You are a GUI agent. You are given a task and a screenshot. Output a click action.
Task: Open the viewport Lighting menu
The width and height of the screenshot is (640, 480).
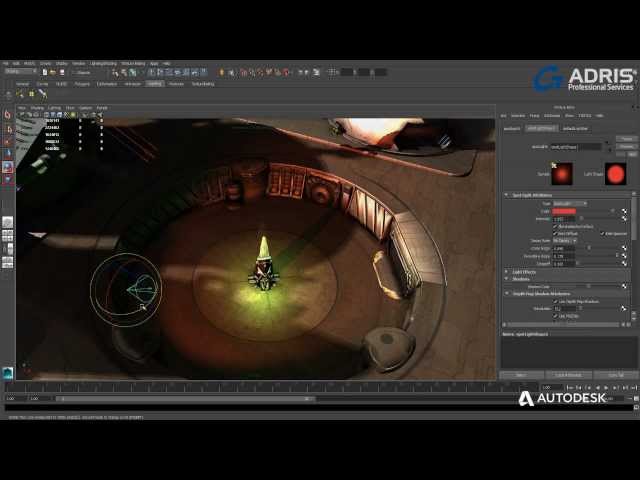(x=55, y=108)
